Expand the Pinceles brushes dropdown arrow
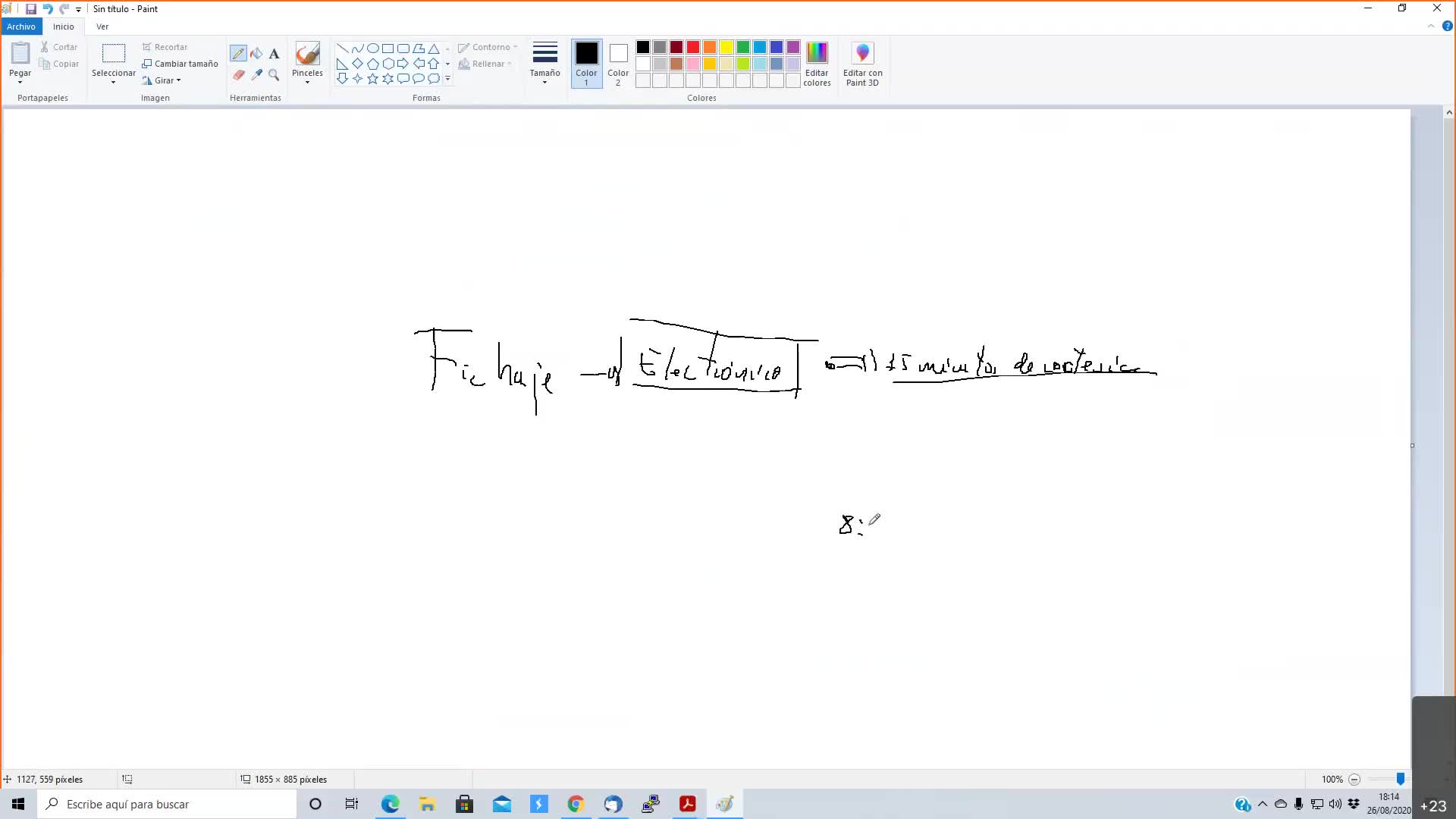1456x819 pixels. tap(307, 82)
